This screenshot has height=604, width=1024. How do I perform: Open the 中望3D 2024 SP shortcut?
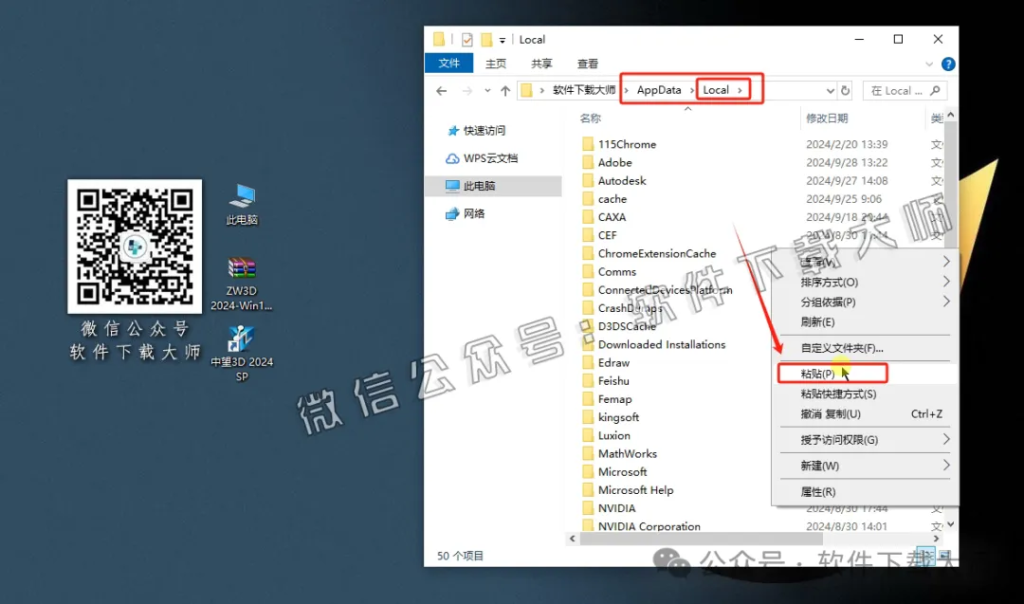coord(240,352)
